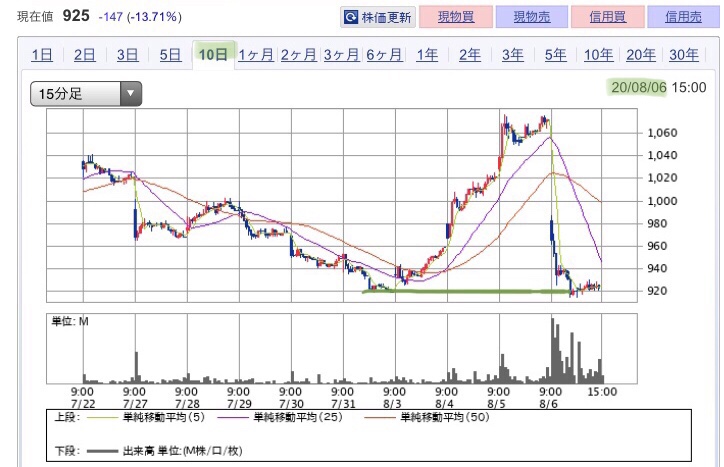Switch chart to the 3ヶ月 tab
This screenshot has height=467, width=724.
(341, 55)
